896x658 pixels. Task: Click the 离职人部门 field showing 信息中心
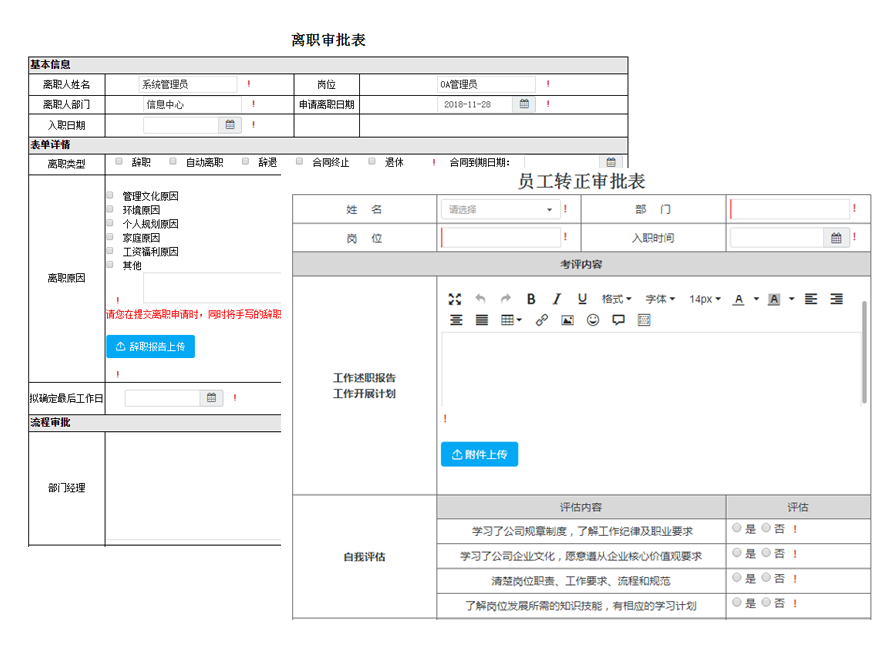(x=192, y=104)
